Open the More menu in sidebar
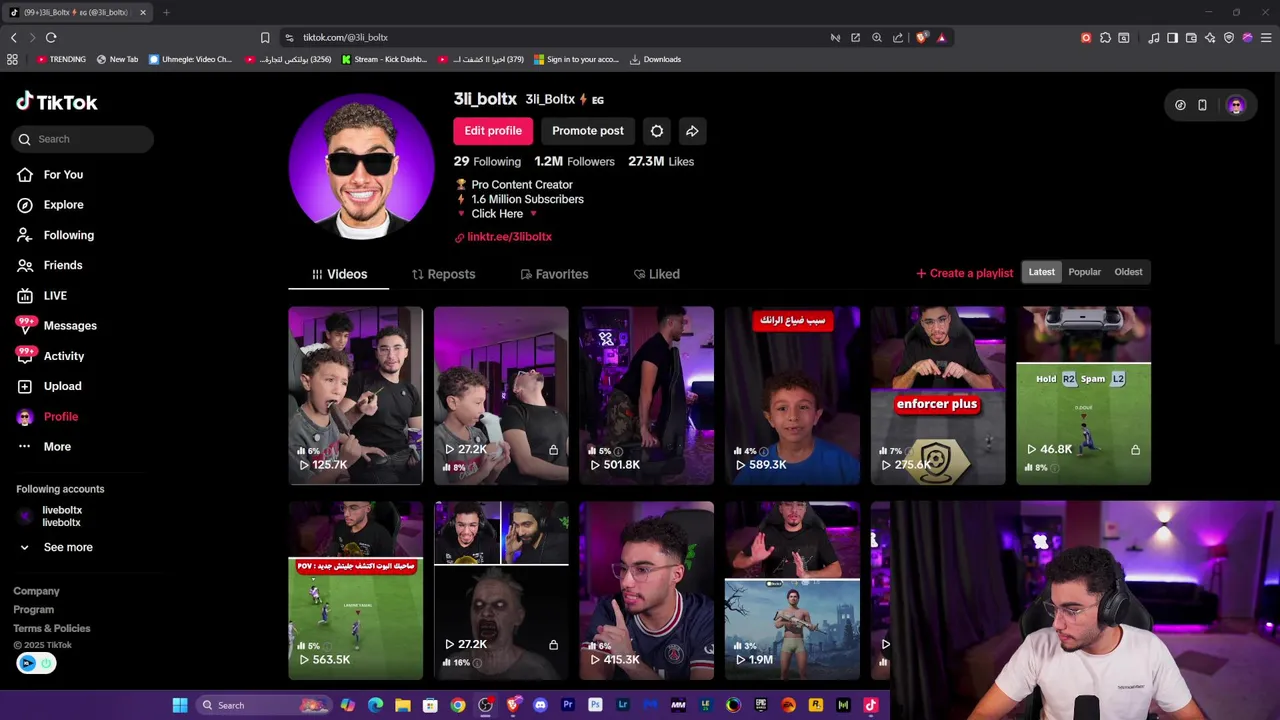 tap(44, 447)
